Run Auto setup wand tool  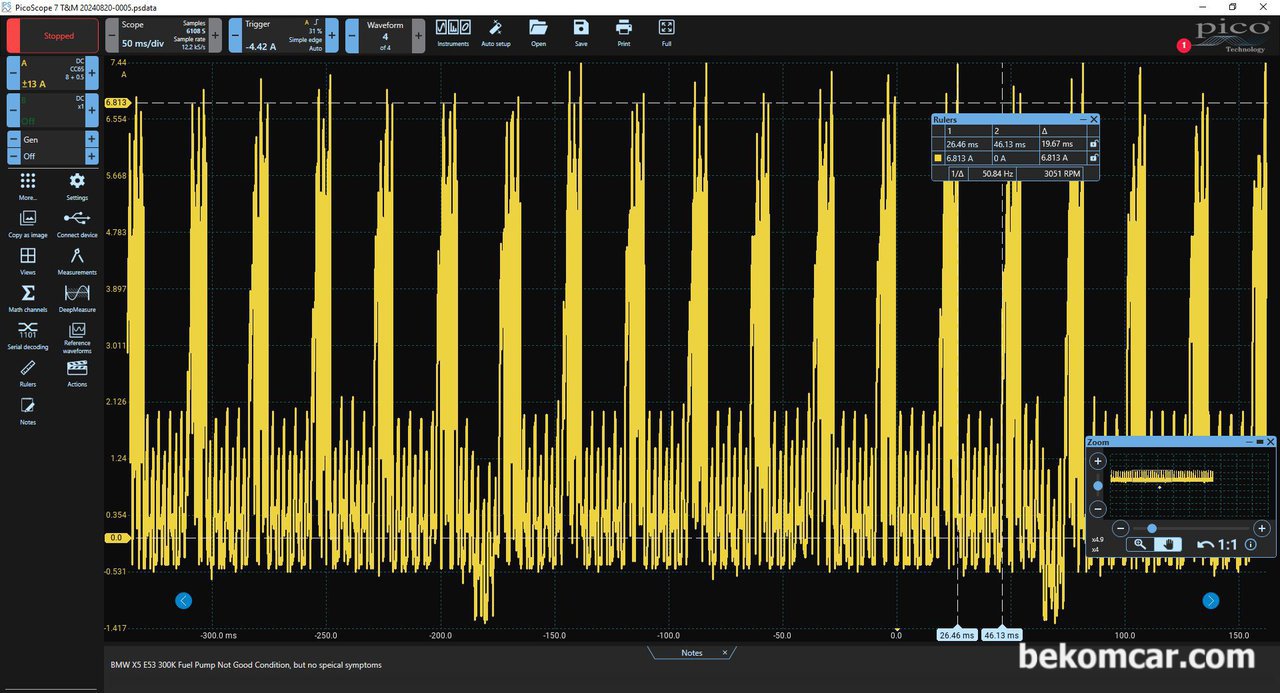pyautogui.click(x=496, y=33)
